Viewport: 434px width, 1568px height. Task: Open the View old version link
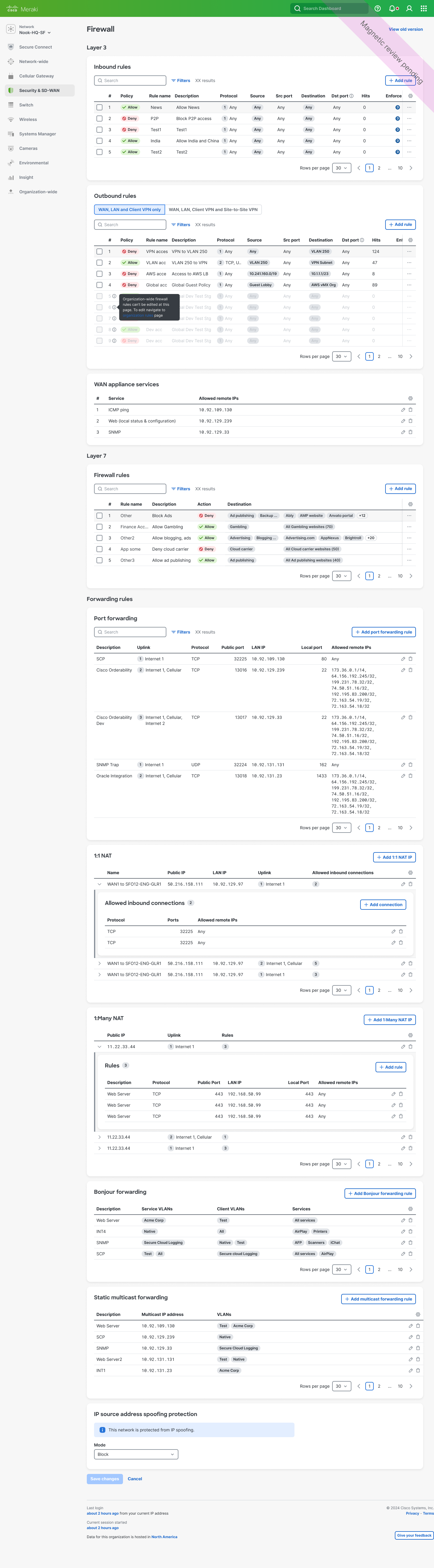(x=406, y=29)
